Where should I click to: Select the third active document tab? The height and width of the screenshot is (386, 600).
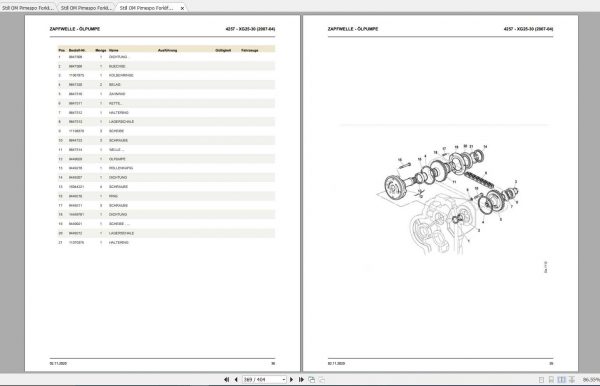click(146, 8)
